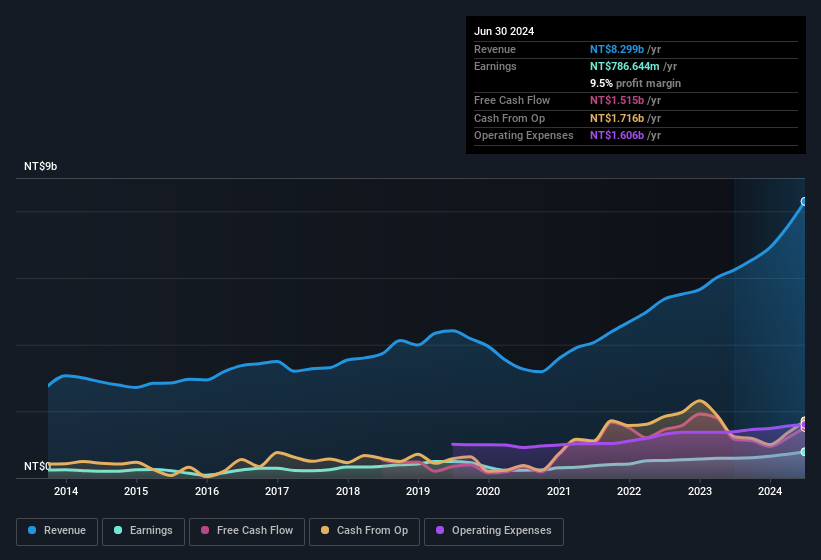The height and width of the screenshot is (560, 821).
Task: Click the NT$1.515b free cash flow value
Action: (x=617, y=100)
